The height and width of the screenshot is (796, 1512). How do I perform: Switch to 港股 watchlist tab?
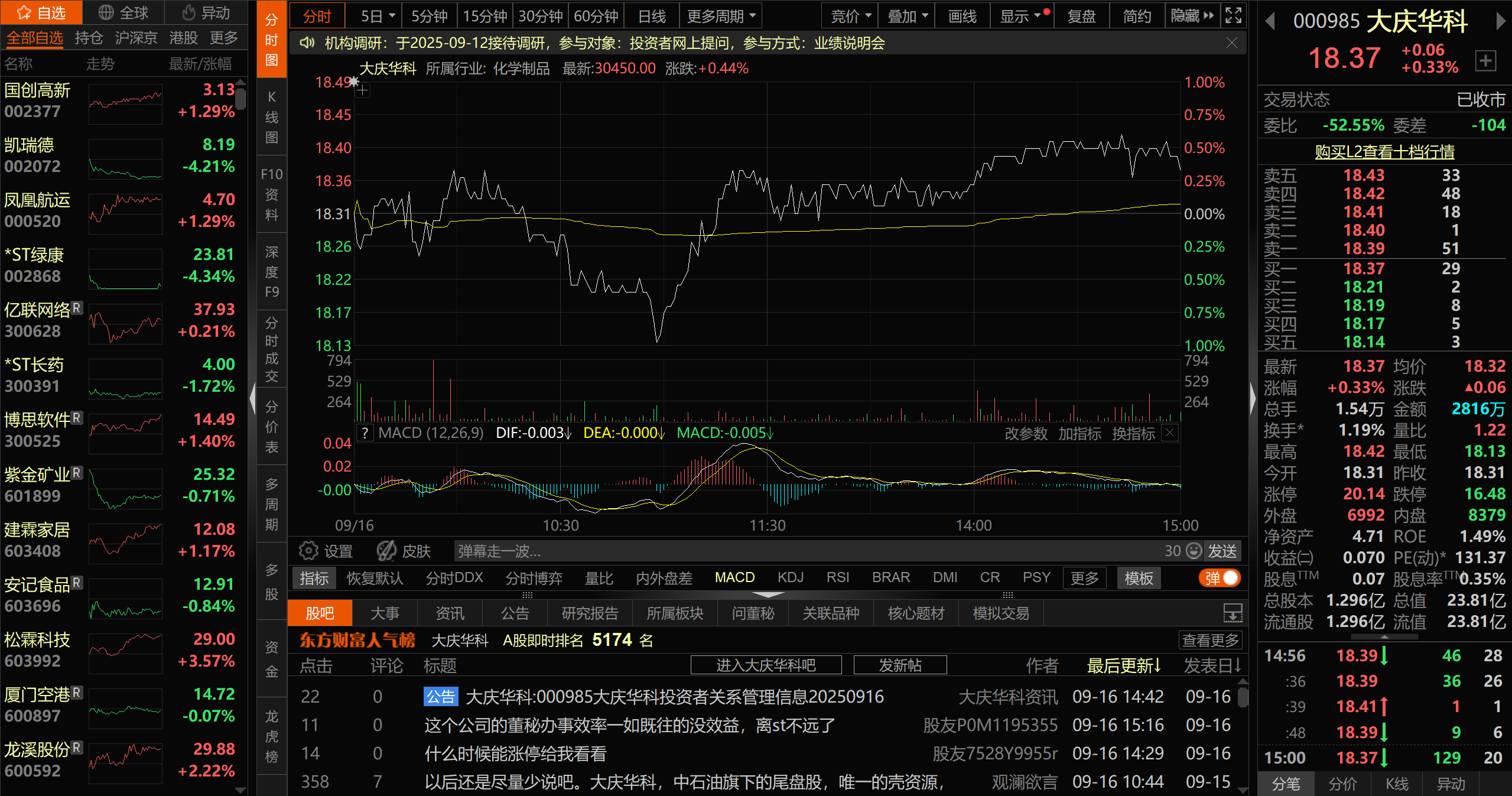coord(183,38)
